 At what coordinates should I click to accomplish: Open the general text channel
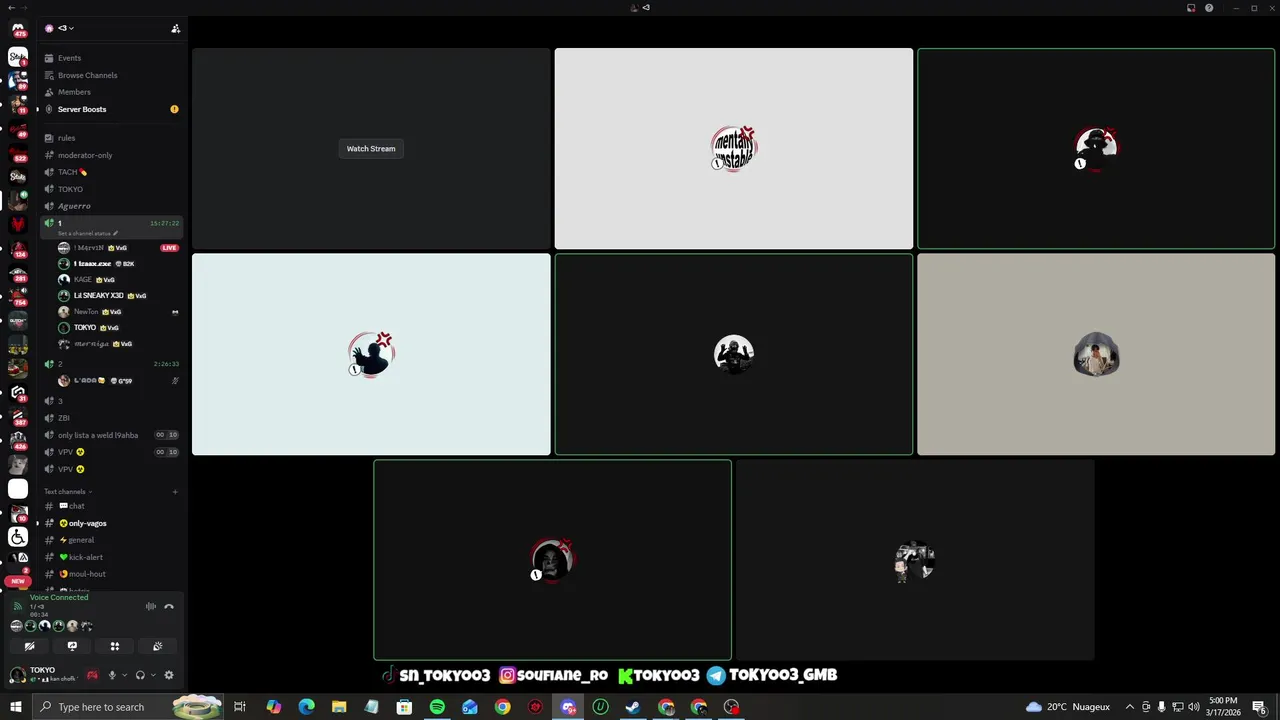point(111,540)
